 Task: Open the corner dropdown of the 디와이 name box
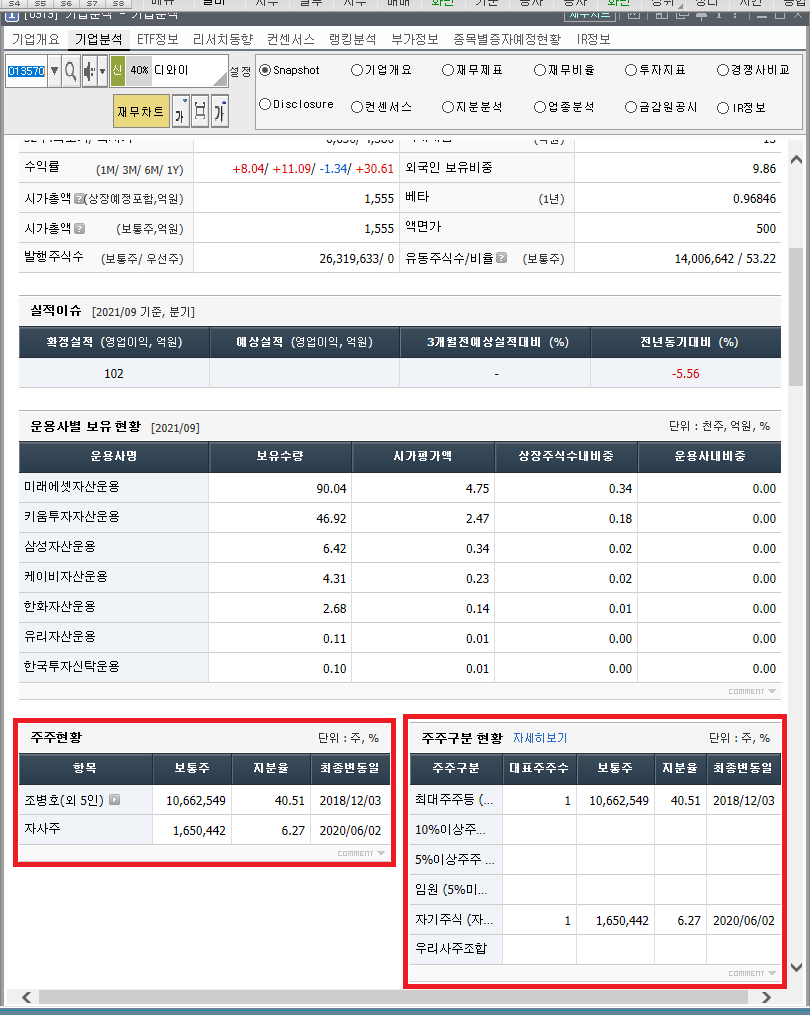[x=221, y=80]
